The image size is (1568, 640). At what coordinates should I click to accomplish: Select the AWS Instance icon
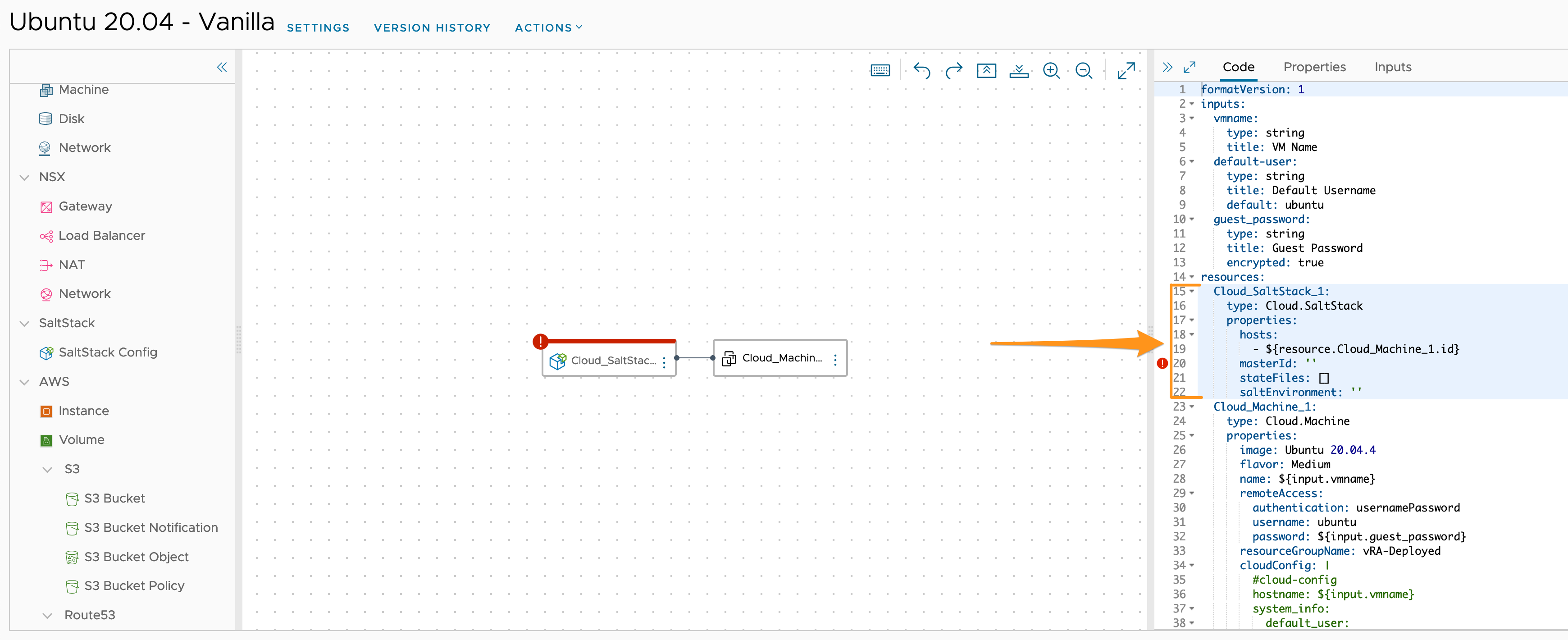pyautogui.click(x=46, y=411)
